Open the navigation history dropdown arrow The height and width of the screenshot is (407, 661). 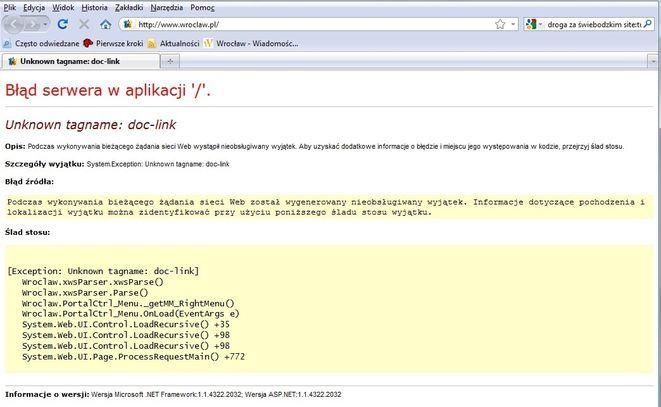tap(46, 24)
